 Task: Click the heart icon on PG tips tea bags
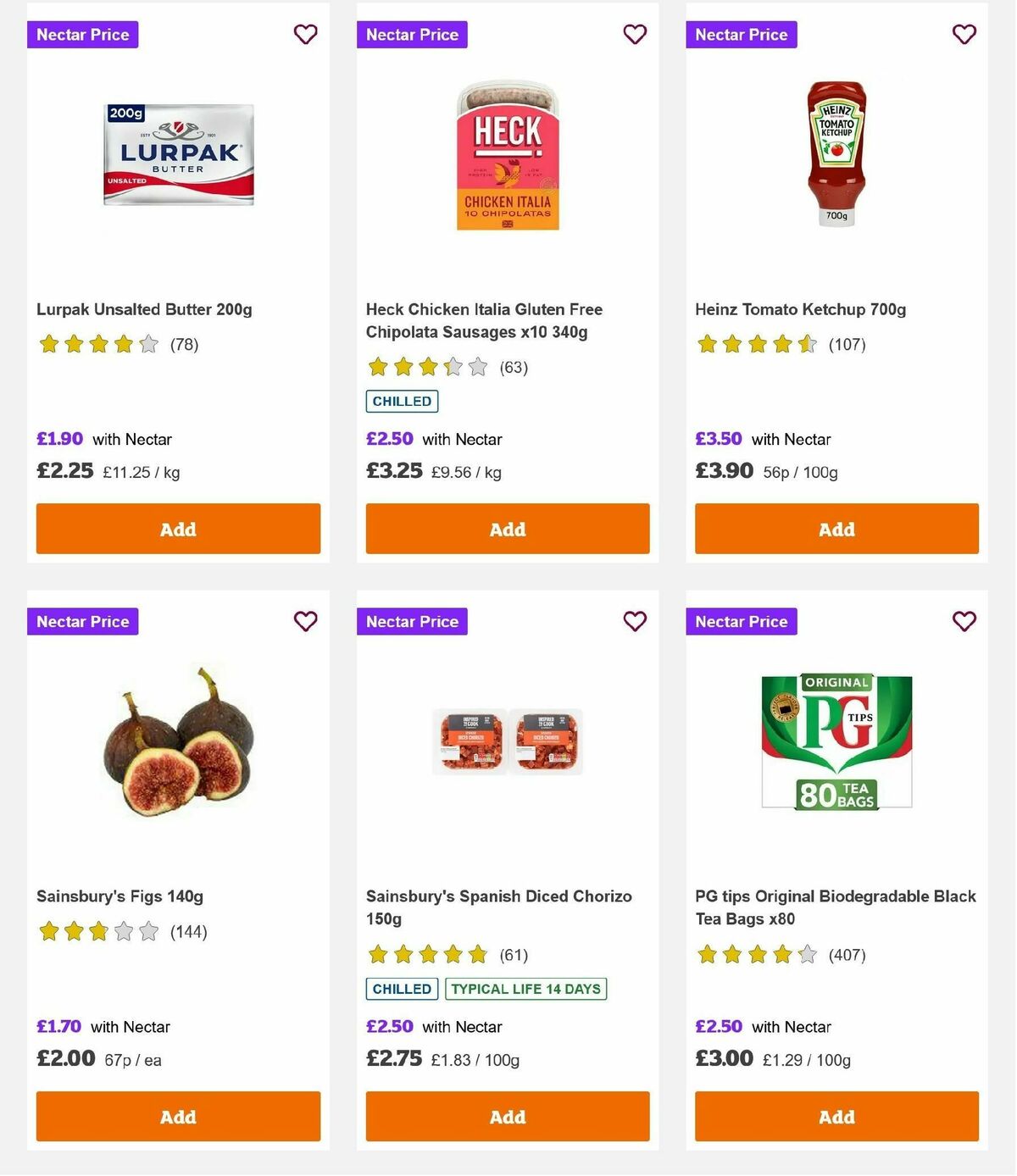click(964, 621)
